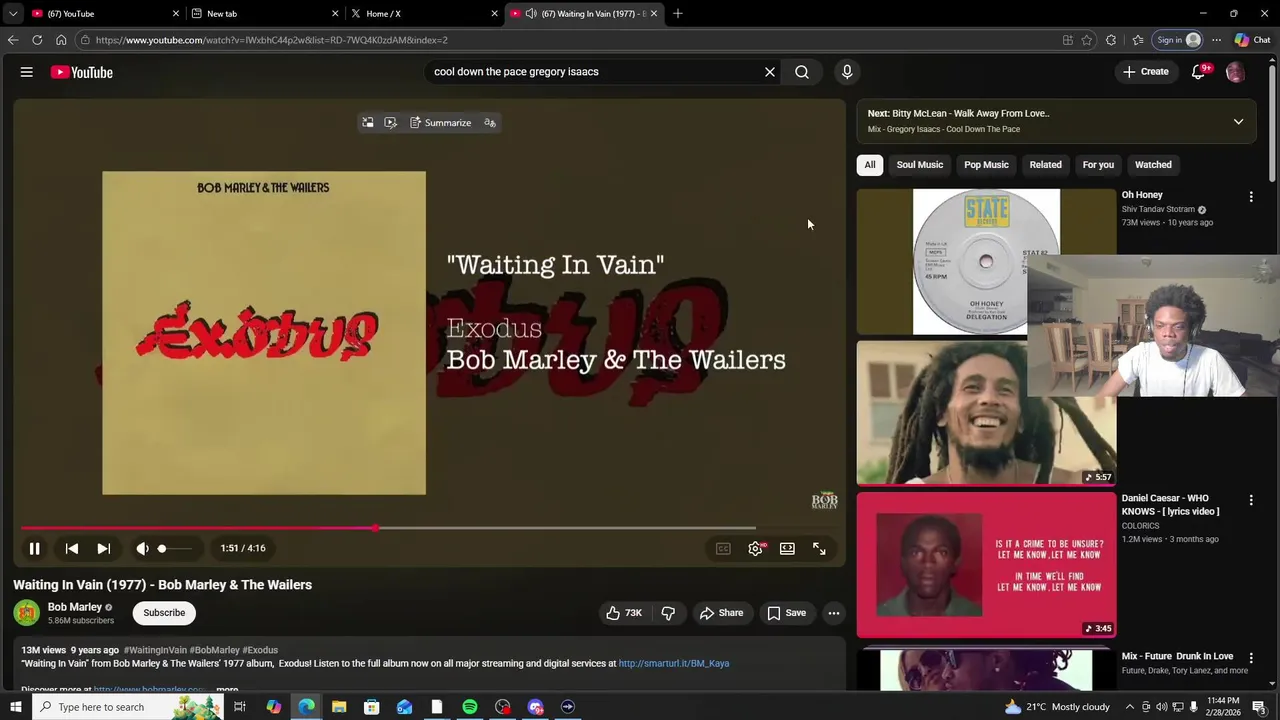Run the search with the magnifier button
The height and width of the screenshot is (720, 1280).
click(x=802, y=72)
